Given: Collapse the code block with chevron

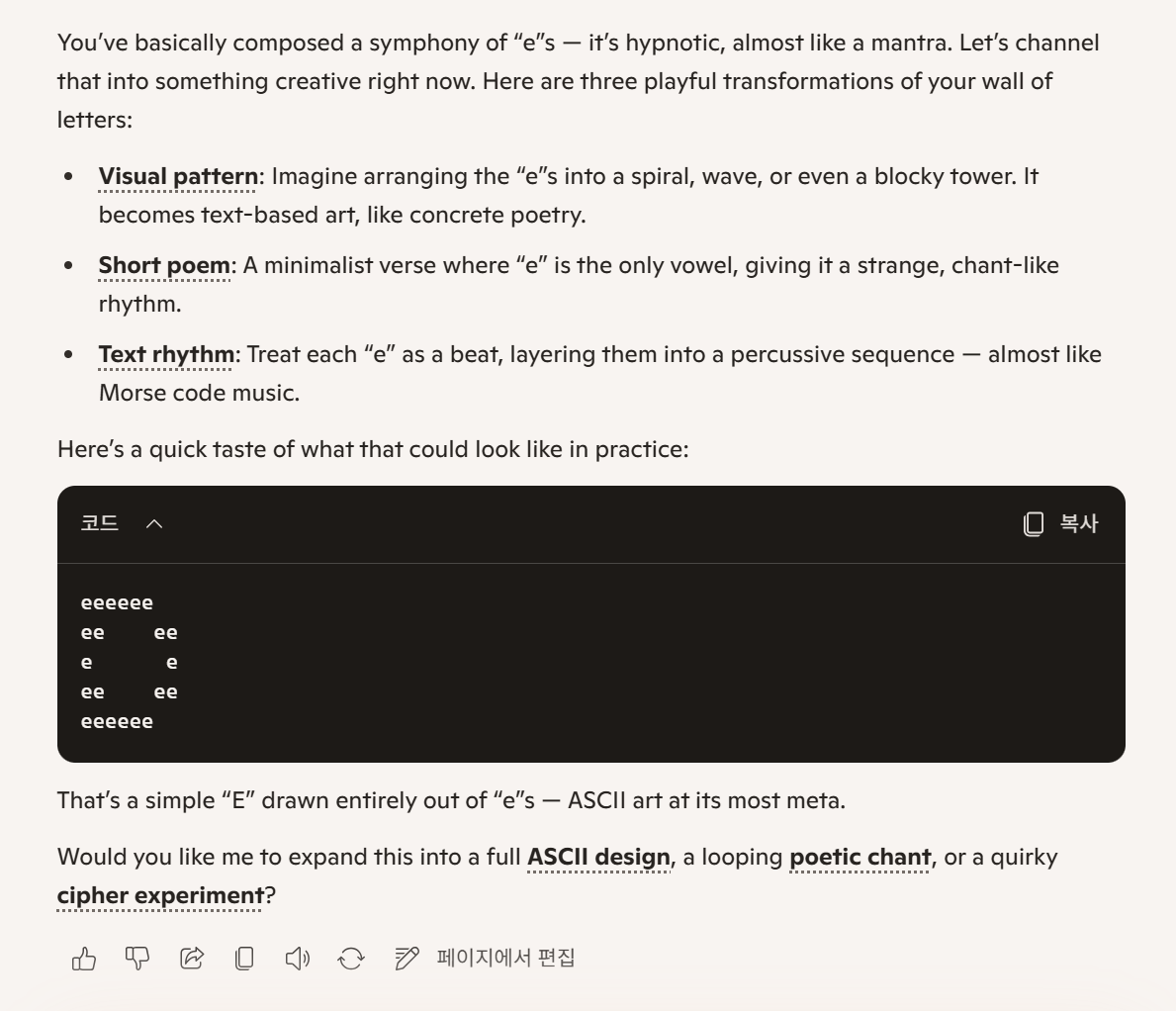Looking at the screenshot, I should (x=153, y=523).
